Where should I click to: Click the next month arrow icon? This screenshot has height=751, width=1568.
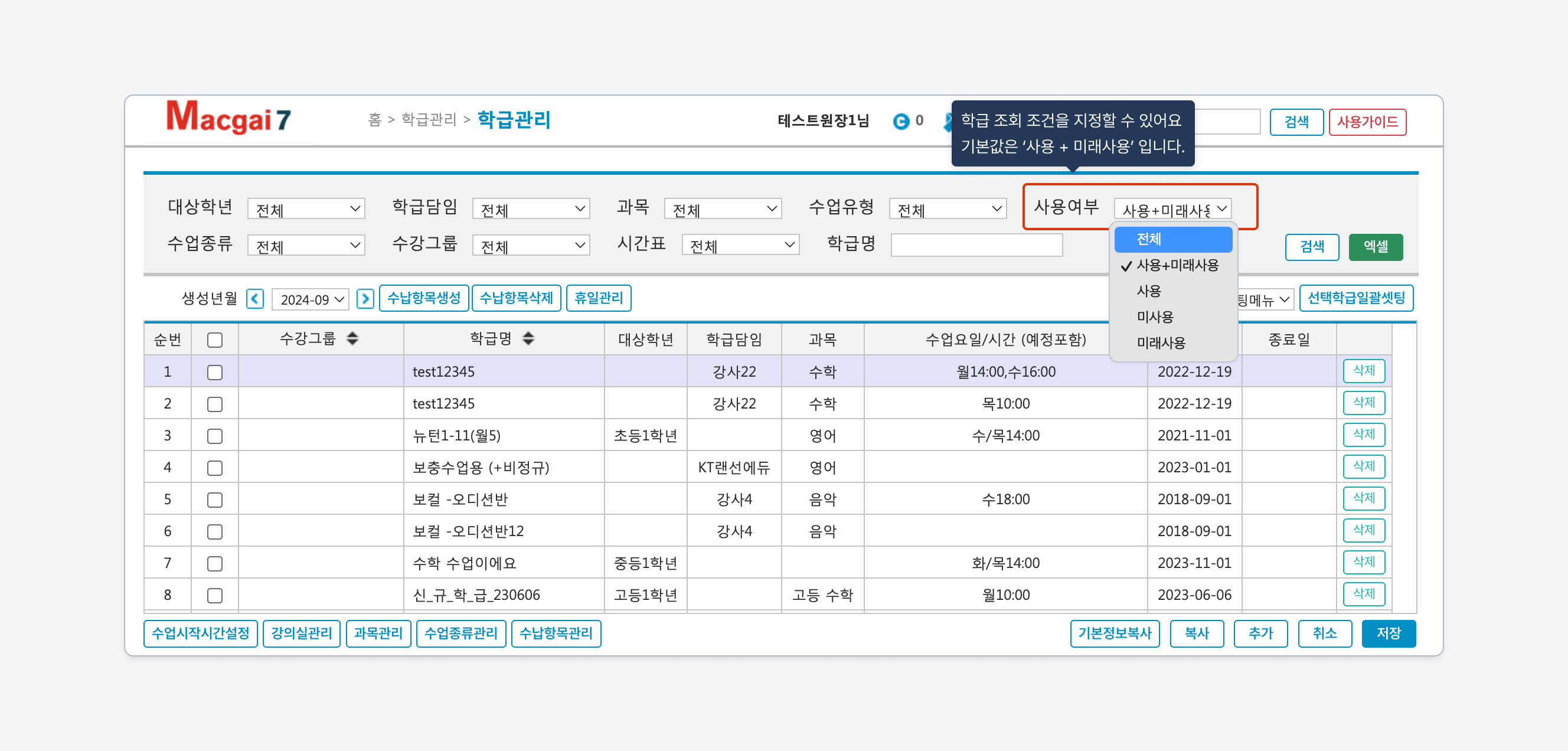click(365, 299)
